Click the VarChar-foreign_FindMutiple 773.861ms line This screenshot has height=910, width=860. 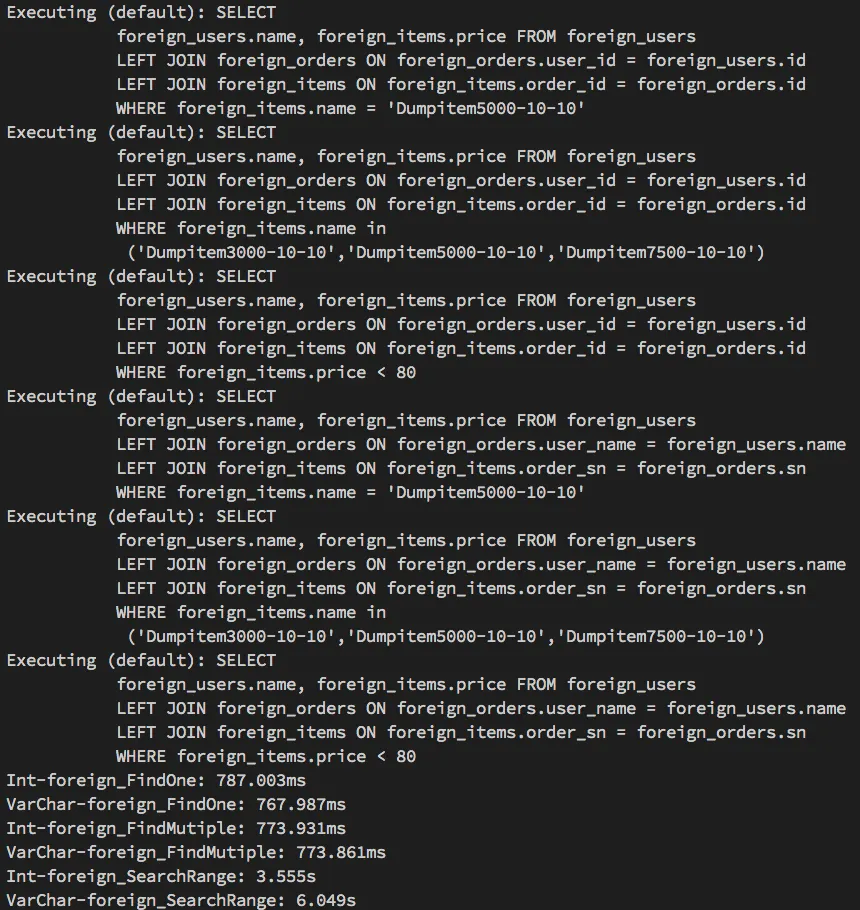pyautogui.click(x=196, y=853)
